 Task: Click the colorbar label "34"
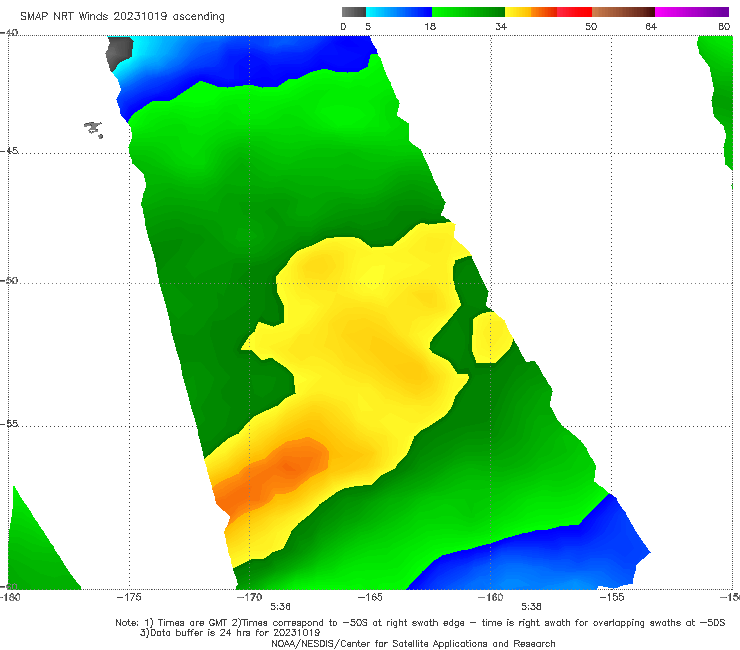click(x=501, y=26)
